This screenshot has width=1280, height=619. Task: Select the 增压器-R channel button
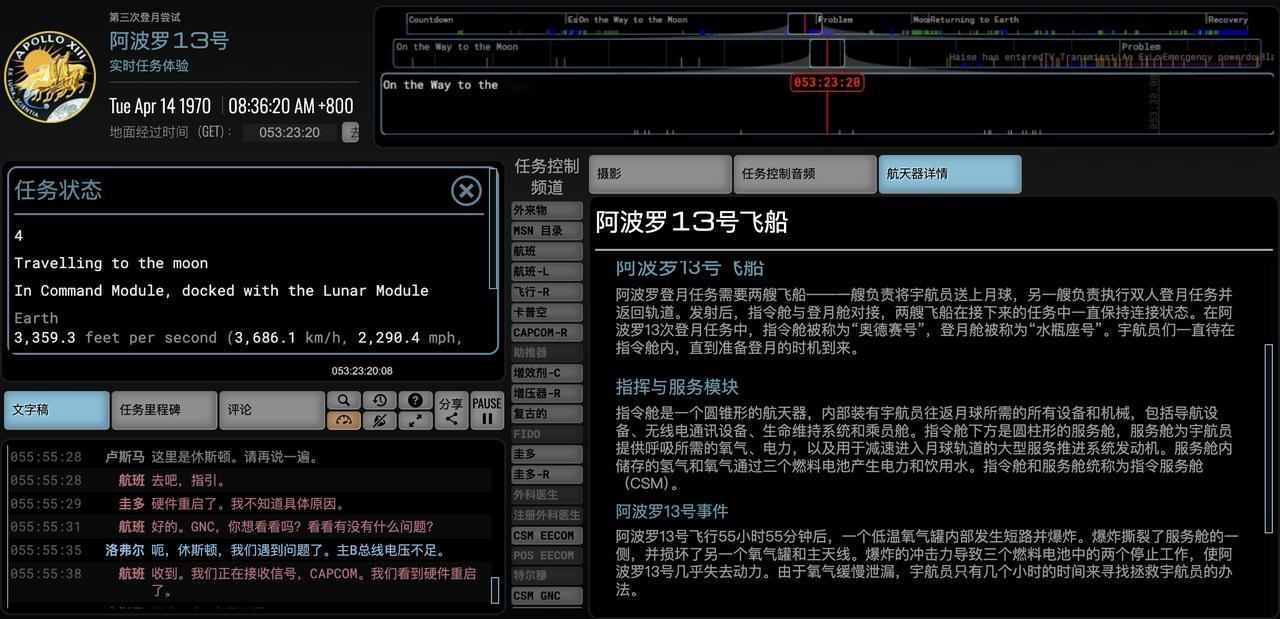(546, 394)
